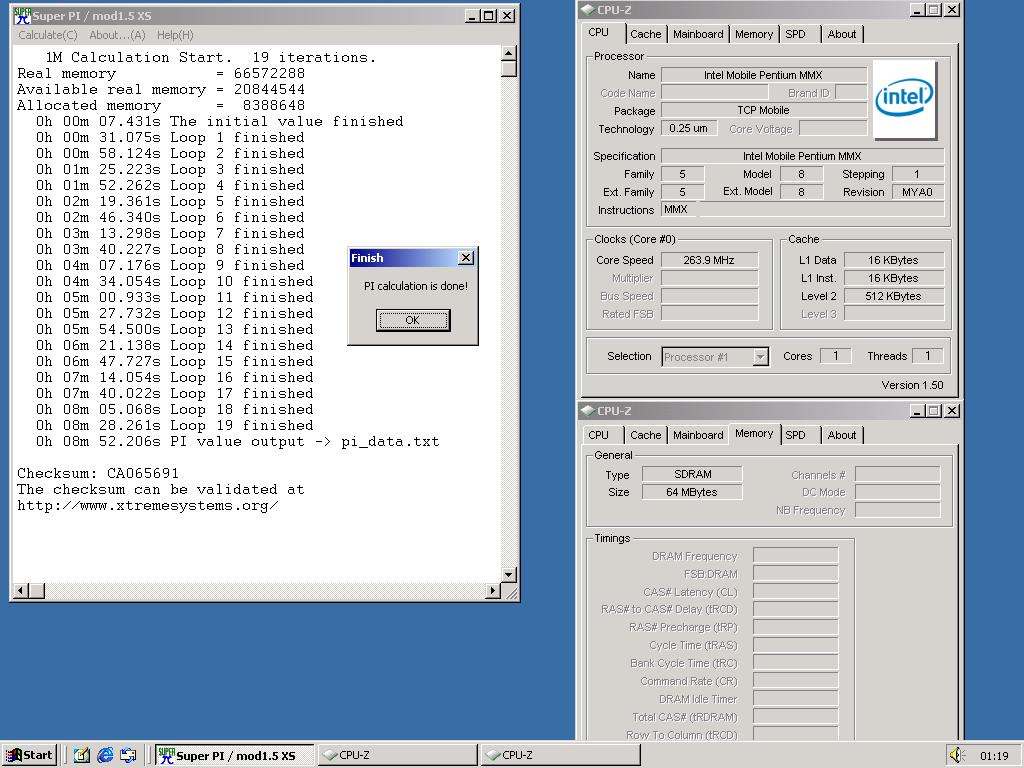Click Super PI horizontal scroll left arrow
The width and height of the screenshot is (1024, 768).
(21, 591)
